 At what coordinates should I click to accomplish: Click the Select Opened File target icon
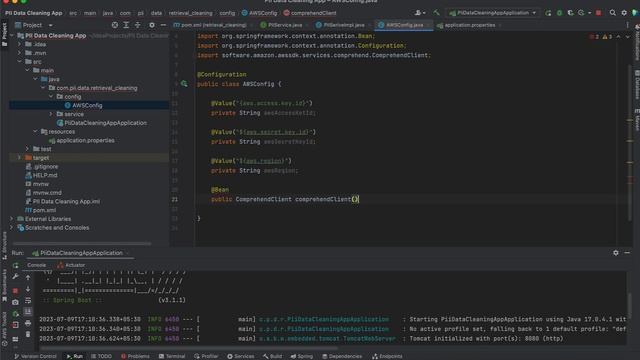tap(115, 25)
